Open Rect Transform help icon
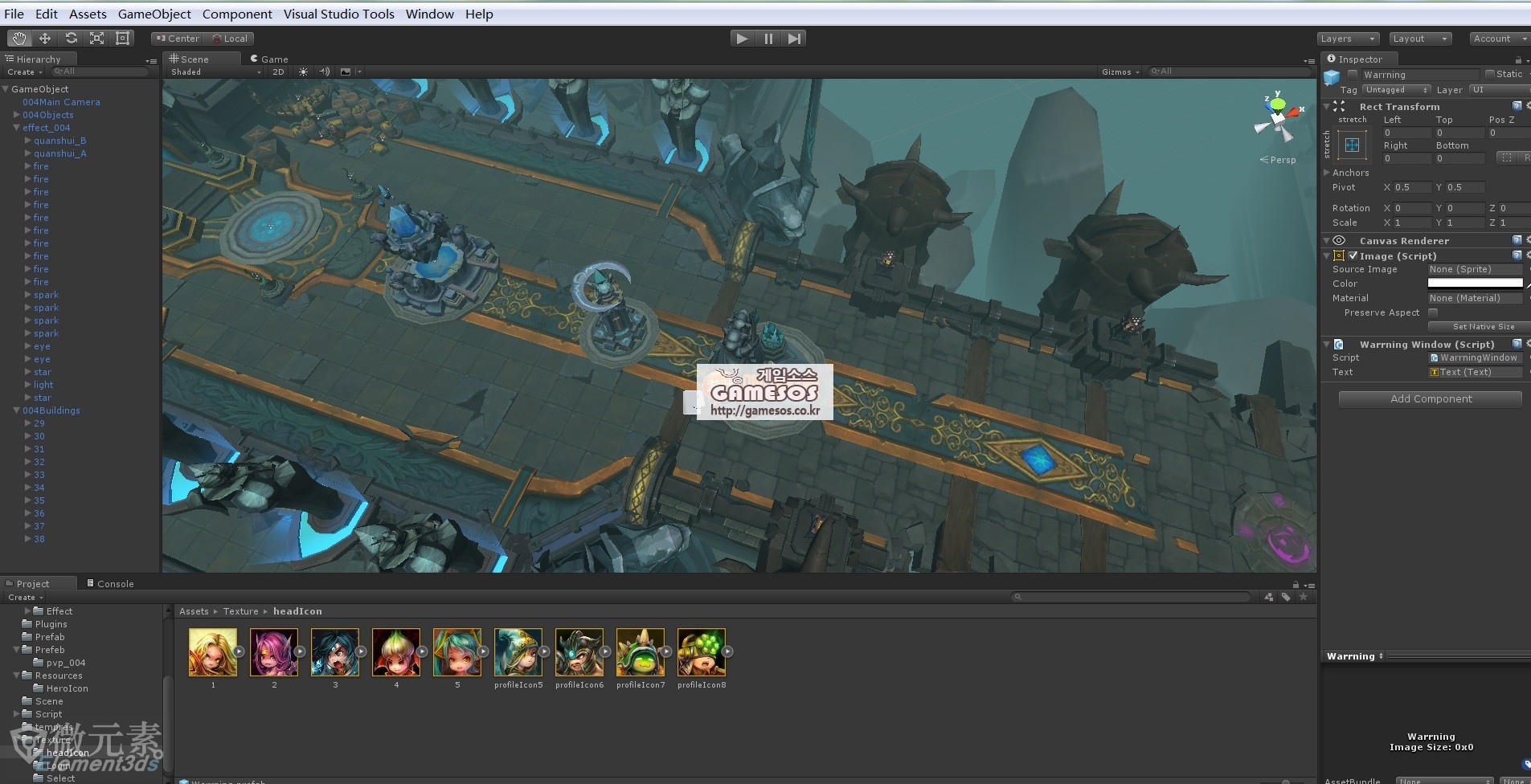This screenshot has width=1531, height=784. 1517,106
